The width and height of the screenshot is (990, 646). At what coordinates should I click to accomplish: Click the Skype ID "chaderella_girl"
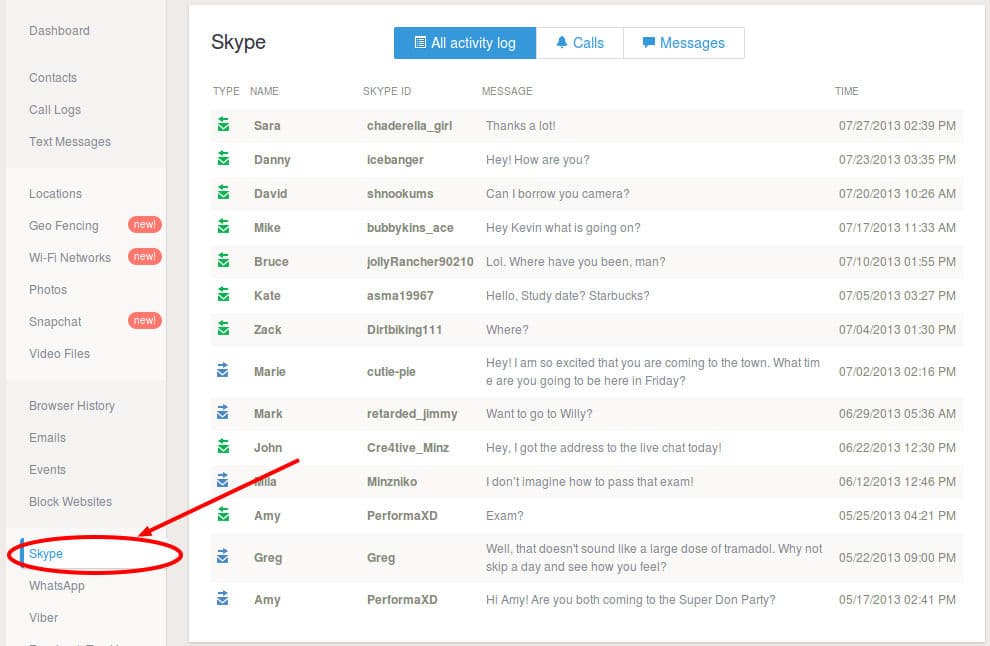click(410, 126)
